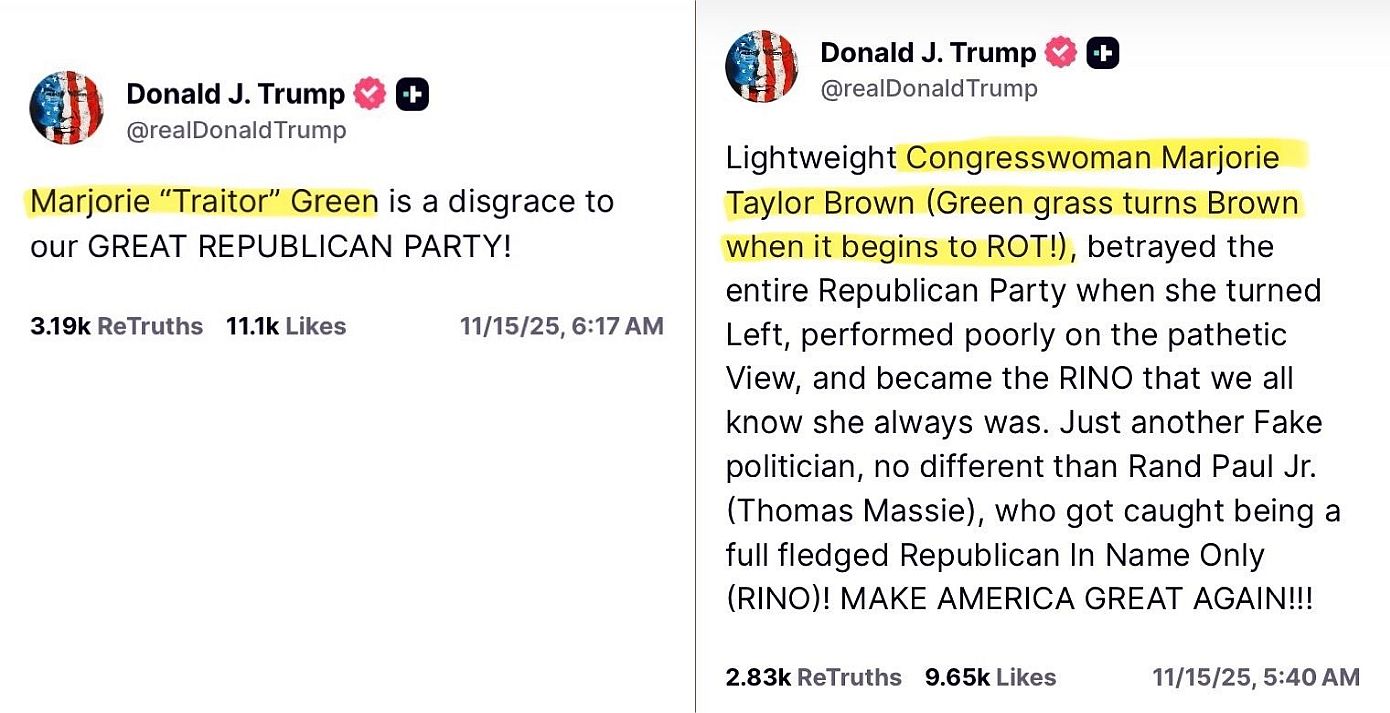Click the 11/15/25, 6:17 AM timestamp

[561, 327]
